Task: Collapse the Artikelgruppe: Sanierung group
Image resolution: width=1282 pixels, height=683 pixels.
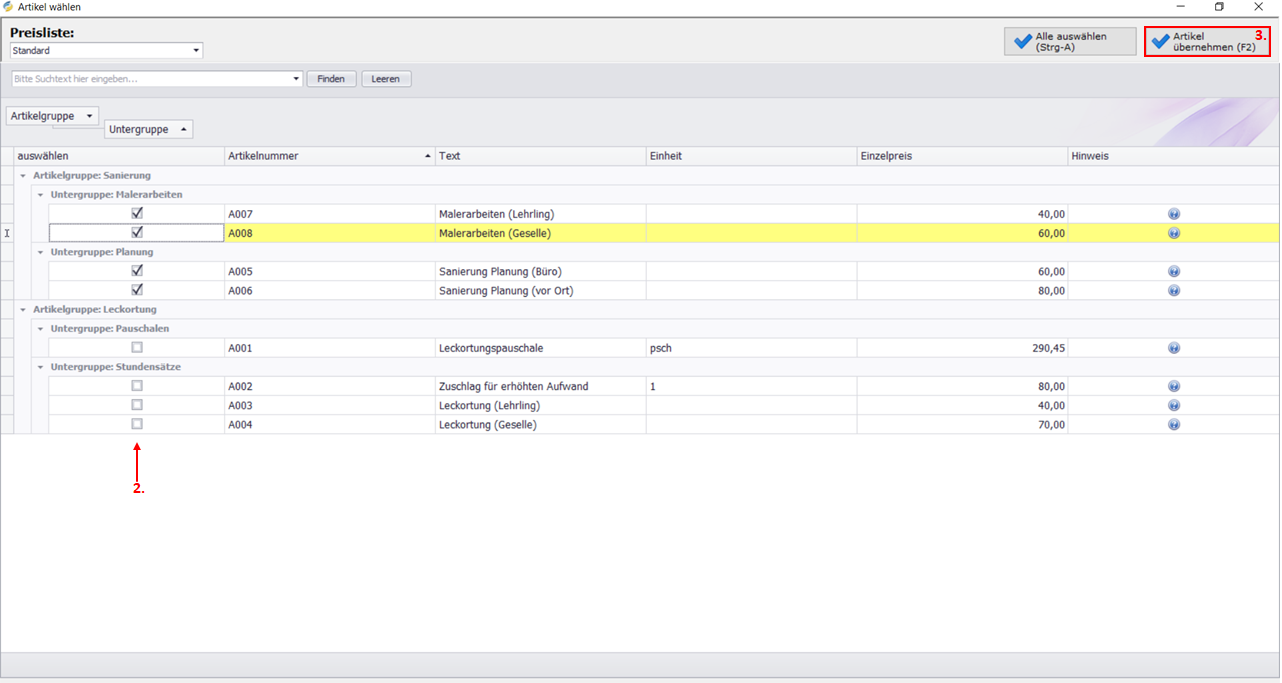Action: point(23,176)
